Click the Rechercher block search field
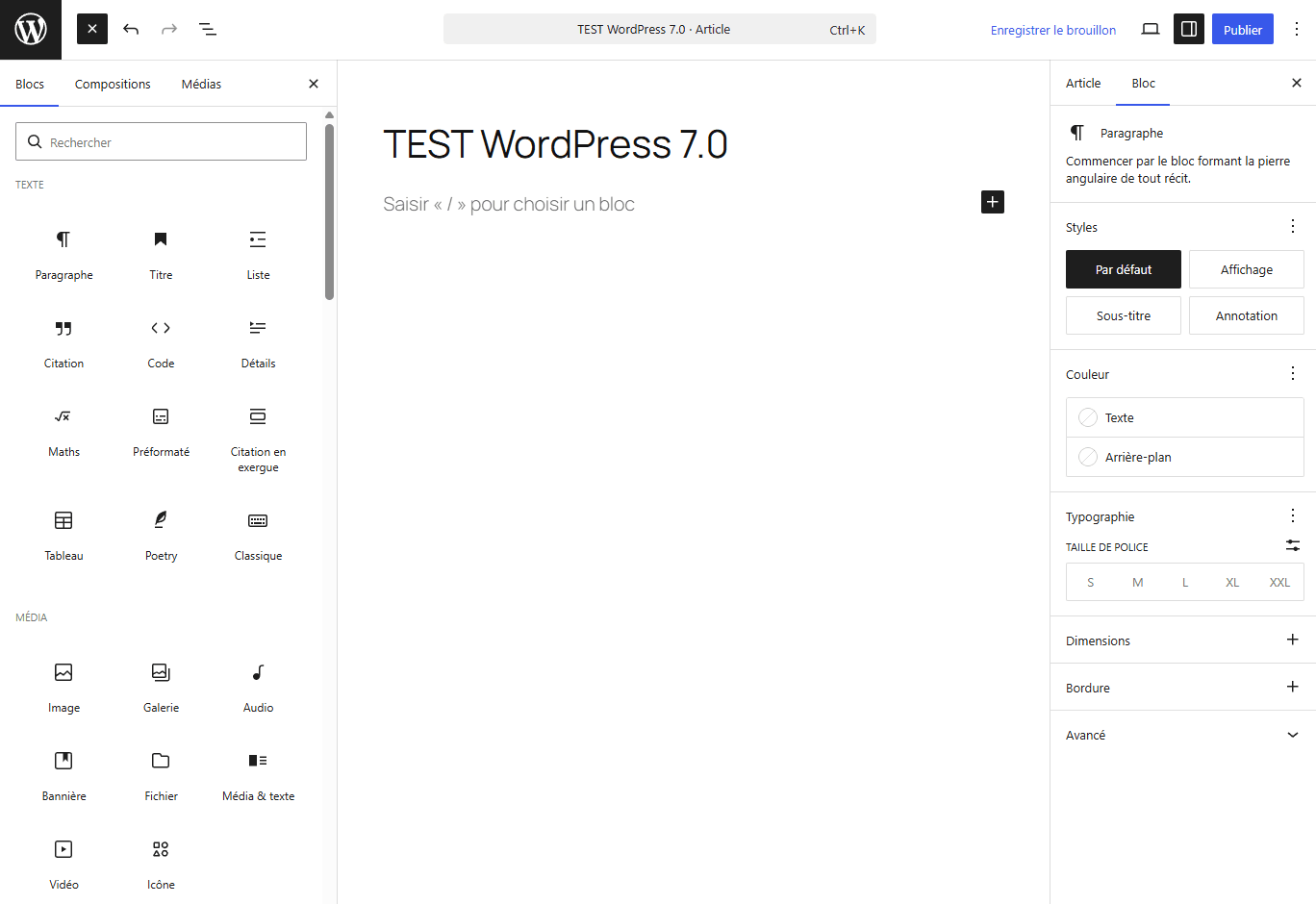 coord(161,140)
